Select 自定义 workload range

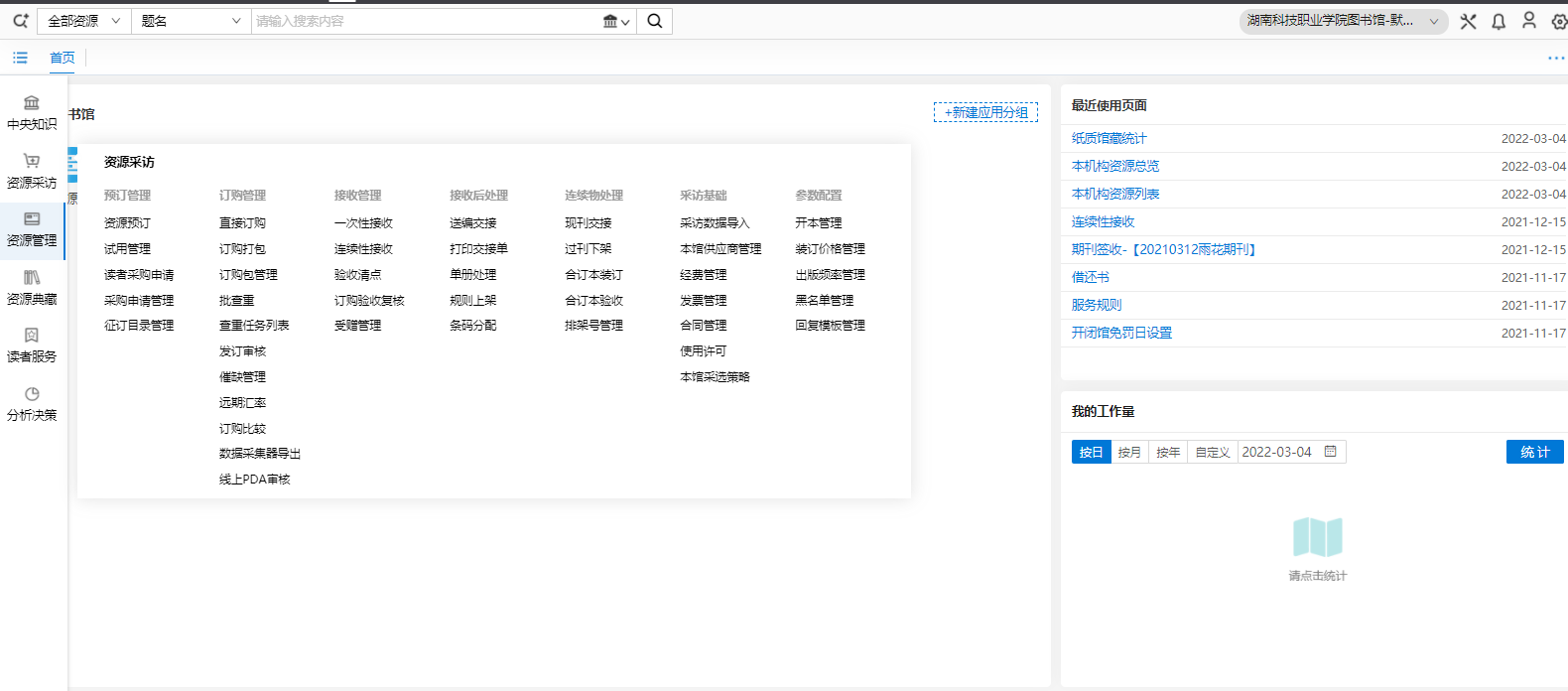[1212, 452]
